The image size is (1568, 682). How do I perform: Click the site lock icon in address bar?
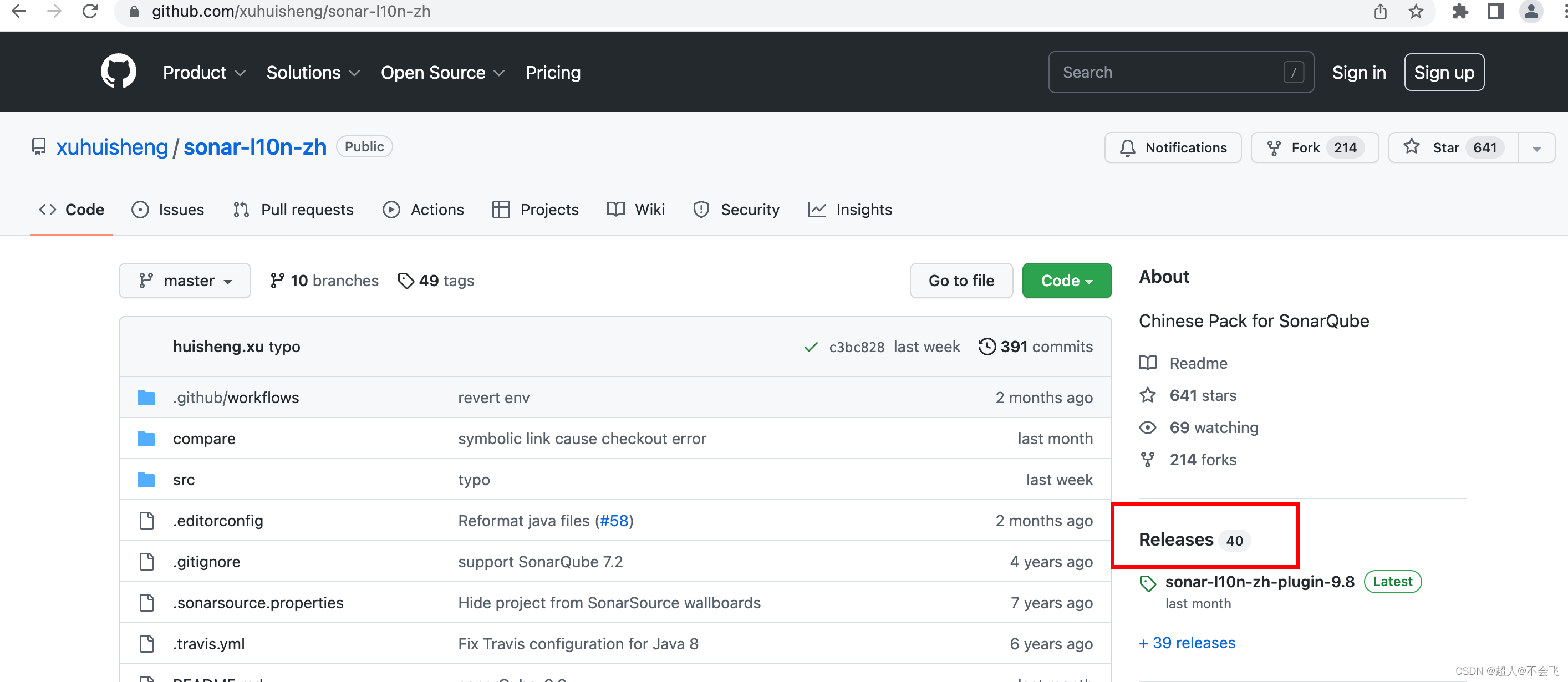(135, 12)
